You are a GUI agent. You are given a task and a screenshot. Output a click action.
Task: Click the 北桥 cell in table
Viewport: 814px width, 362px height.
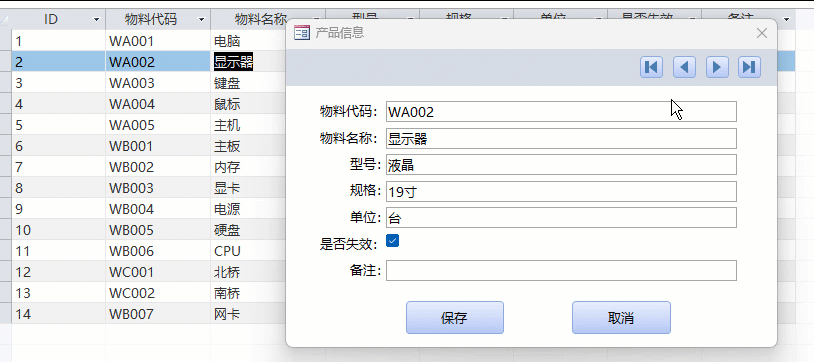pyautogui.click(x=248, y=272)
